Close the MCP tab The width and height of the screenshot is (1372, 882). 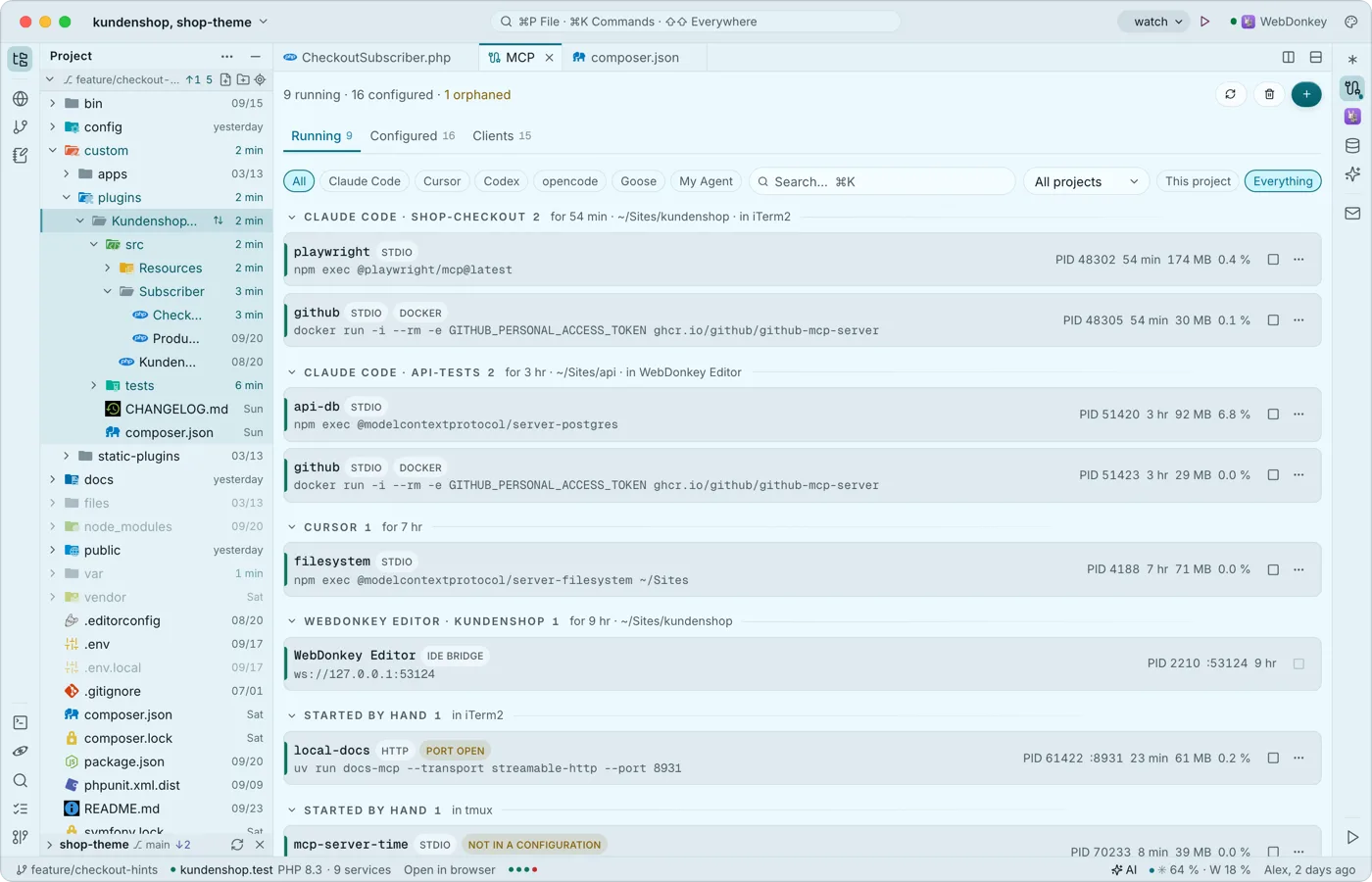[549, 58]
